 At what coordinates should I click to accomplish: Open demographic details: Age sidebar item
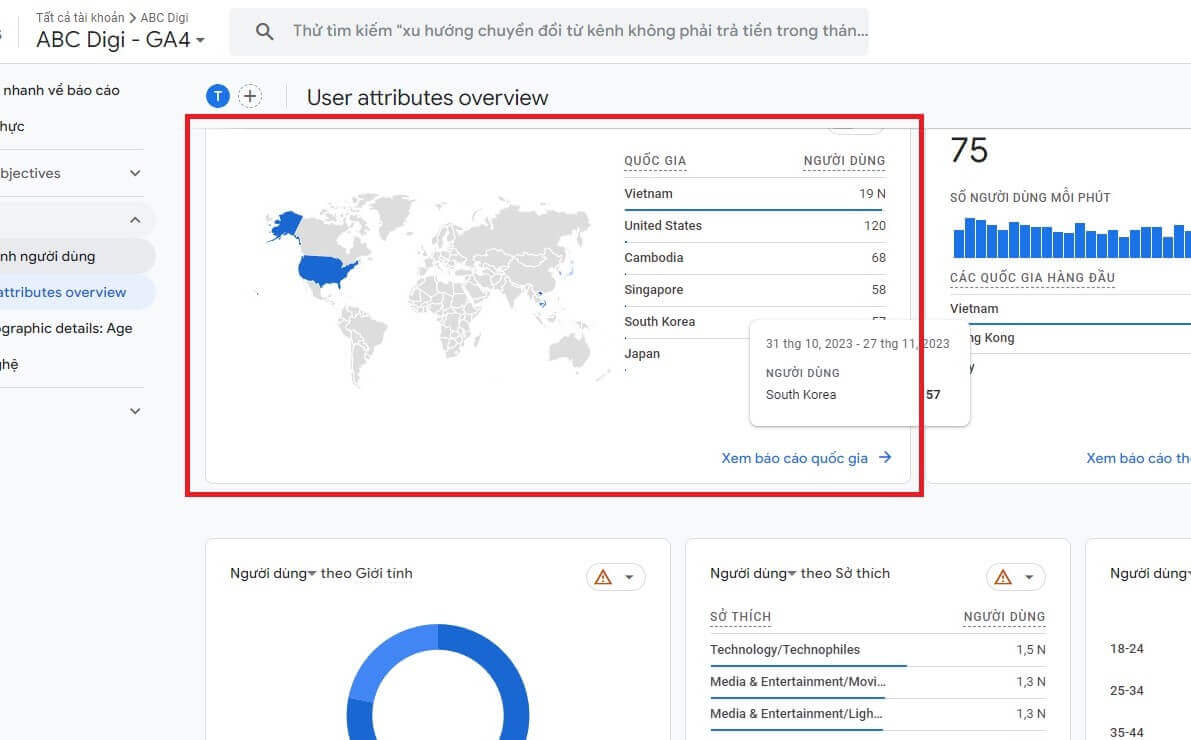pos(66,328)
